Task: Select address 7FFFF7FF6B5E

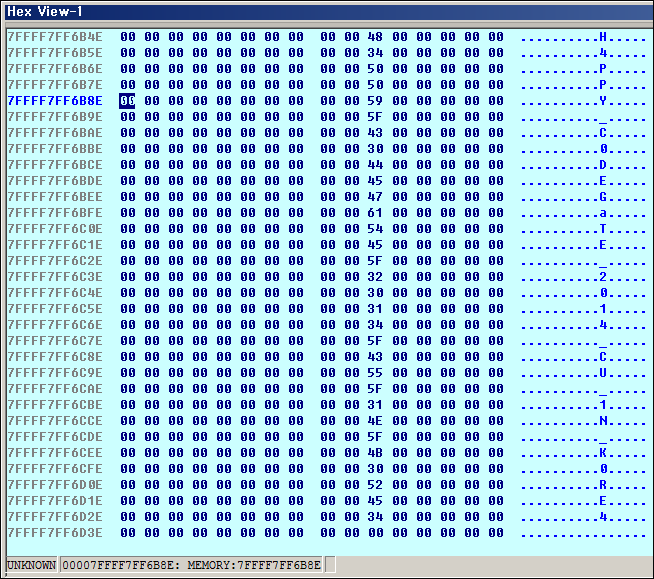Action: pyautogui.click(x=55, y=53)
